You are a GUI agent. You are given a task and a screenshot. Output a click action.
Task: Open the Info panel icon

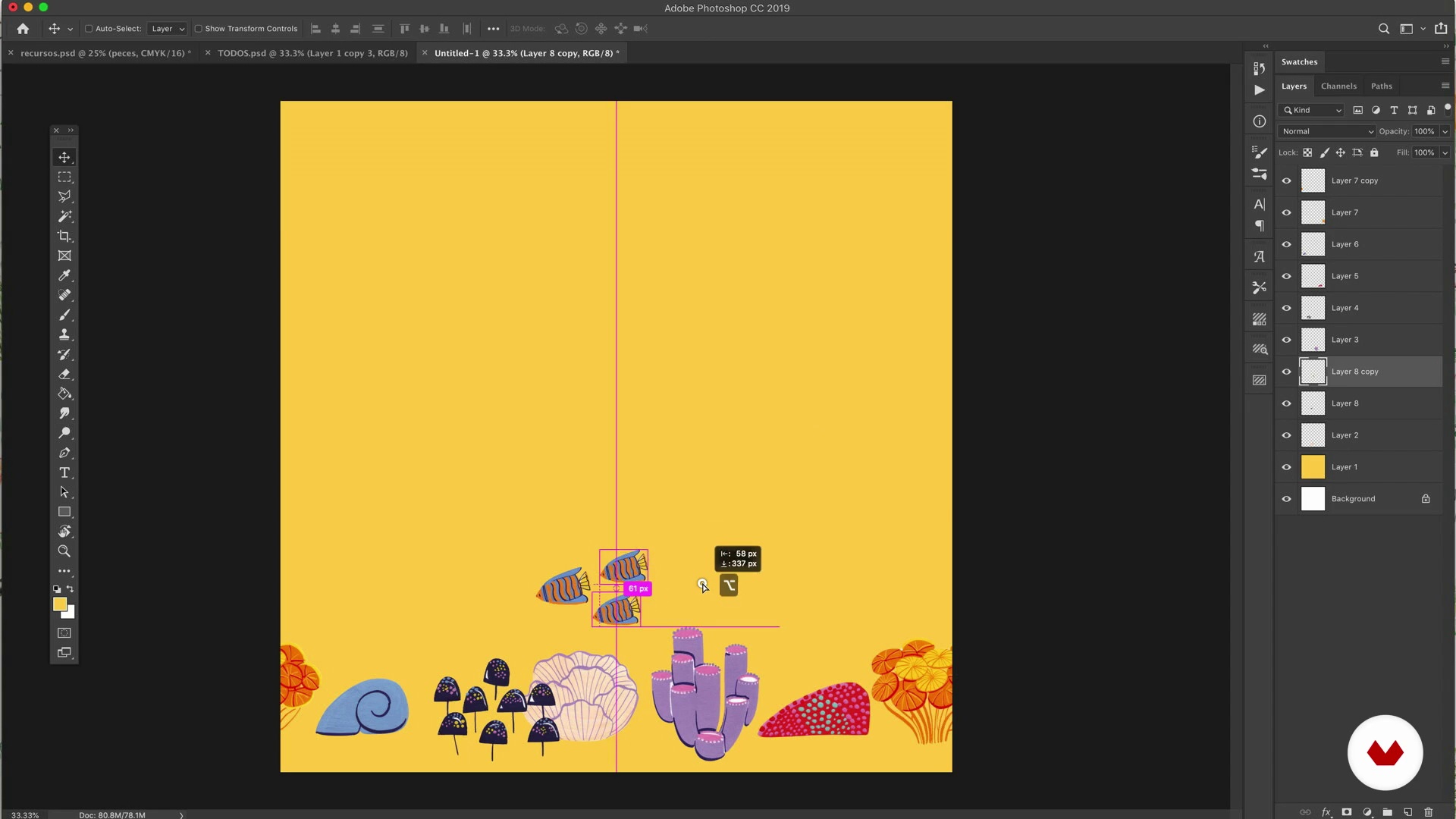tap(1260, 121)
